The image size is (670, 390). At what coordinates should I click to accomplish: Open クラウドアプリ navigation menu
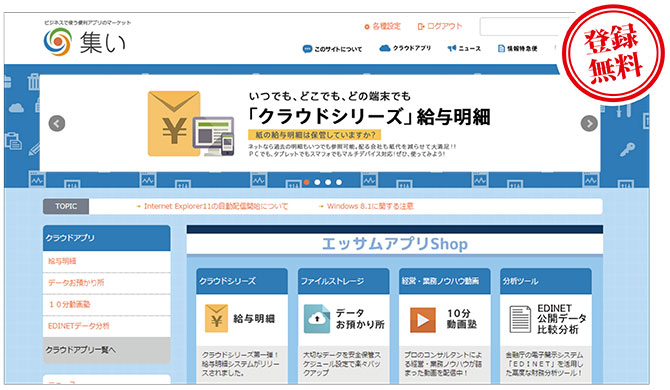(x=411, y=48)
